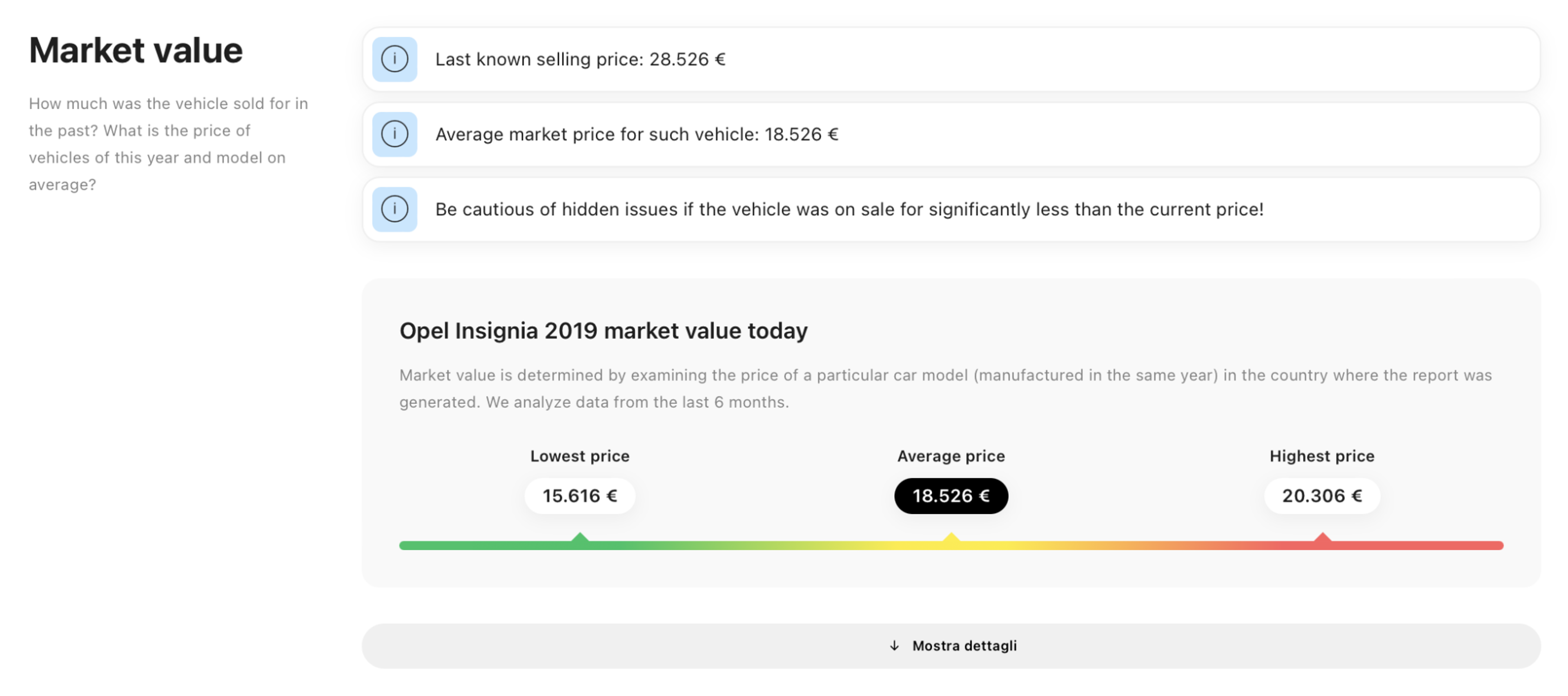Click the red end of the price gradient bar

pyautogui.click(x=1485, y=546)
